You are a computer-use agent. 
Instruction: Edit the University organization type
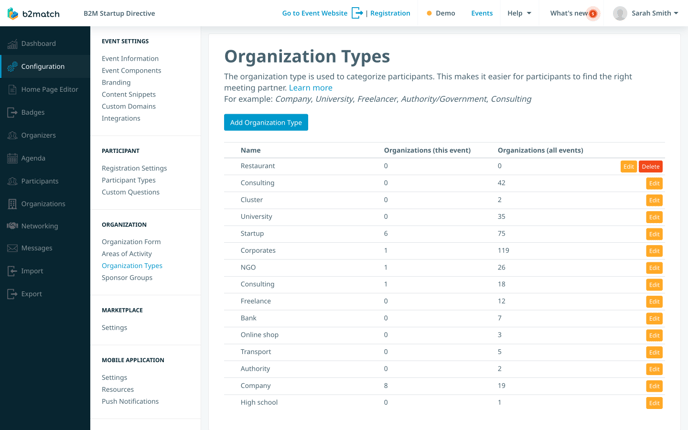[654, 217]
